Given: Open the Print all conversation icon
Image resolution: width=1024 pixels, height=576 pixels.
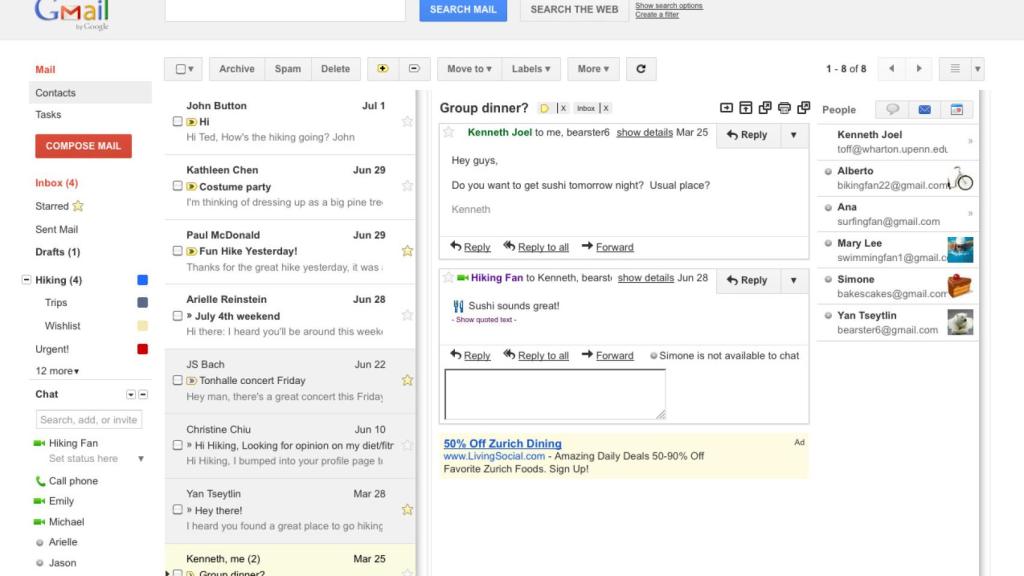Looking at the screenshot, I should [x=785, y=109].
